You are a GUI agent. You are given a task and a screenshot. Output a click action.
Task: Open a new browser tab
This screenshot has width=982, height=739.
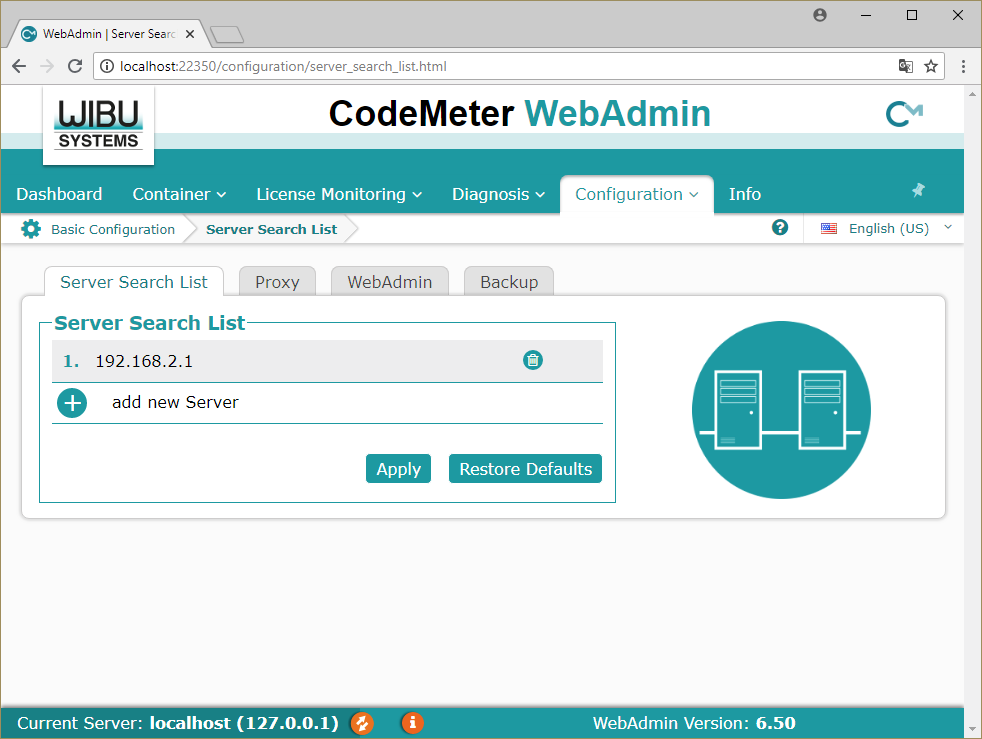[x=226, y=34]
